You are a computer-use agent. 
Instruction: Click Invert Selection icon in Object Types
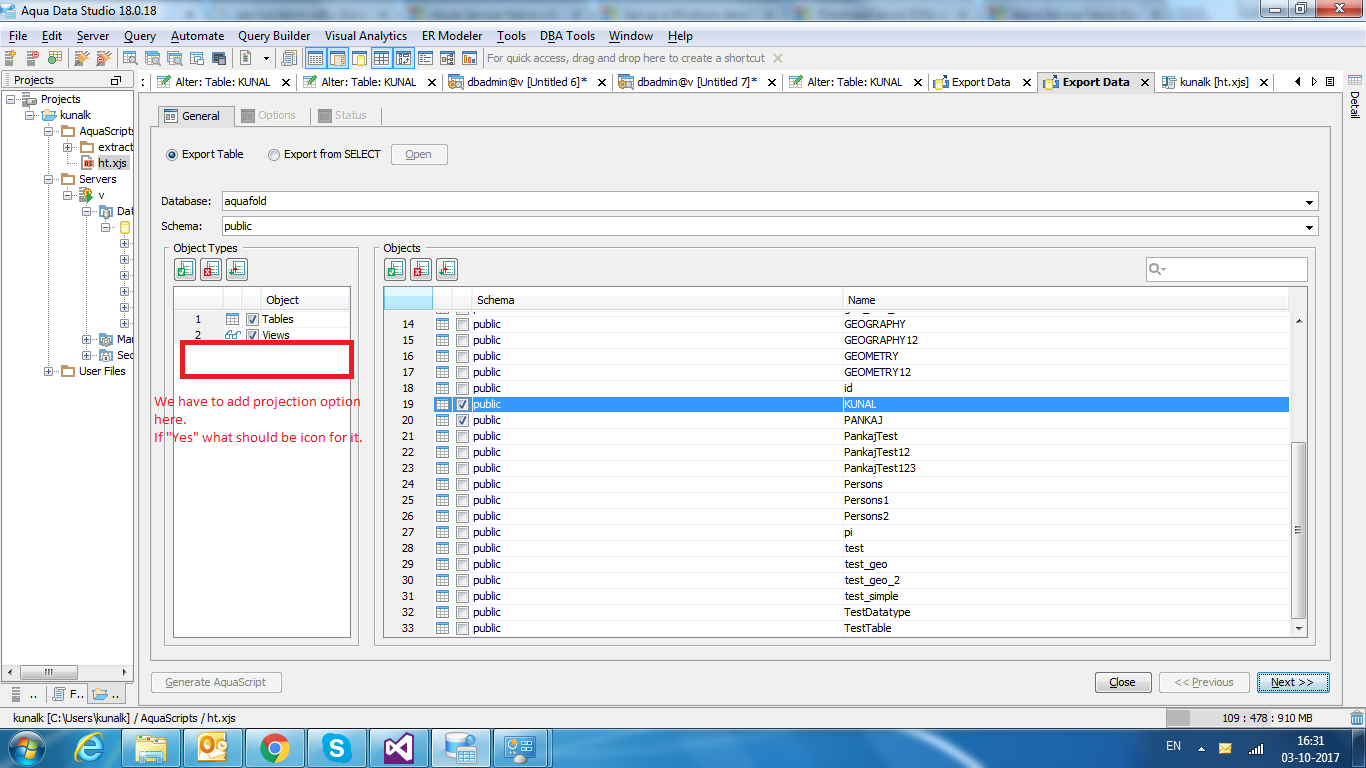point(237,269)
